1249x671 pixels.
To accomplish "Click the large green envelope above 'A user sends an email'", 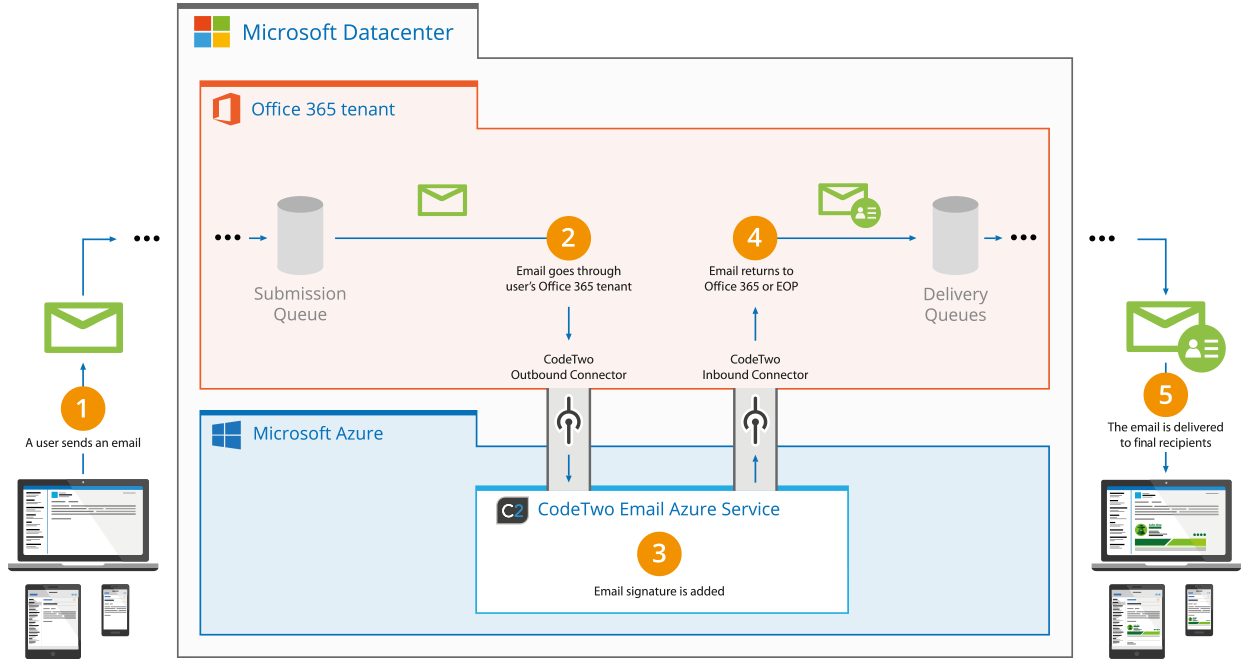I will click(83, 327).
